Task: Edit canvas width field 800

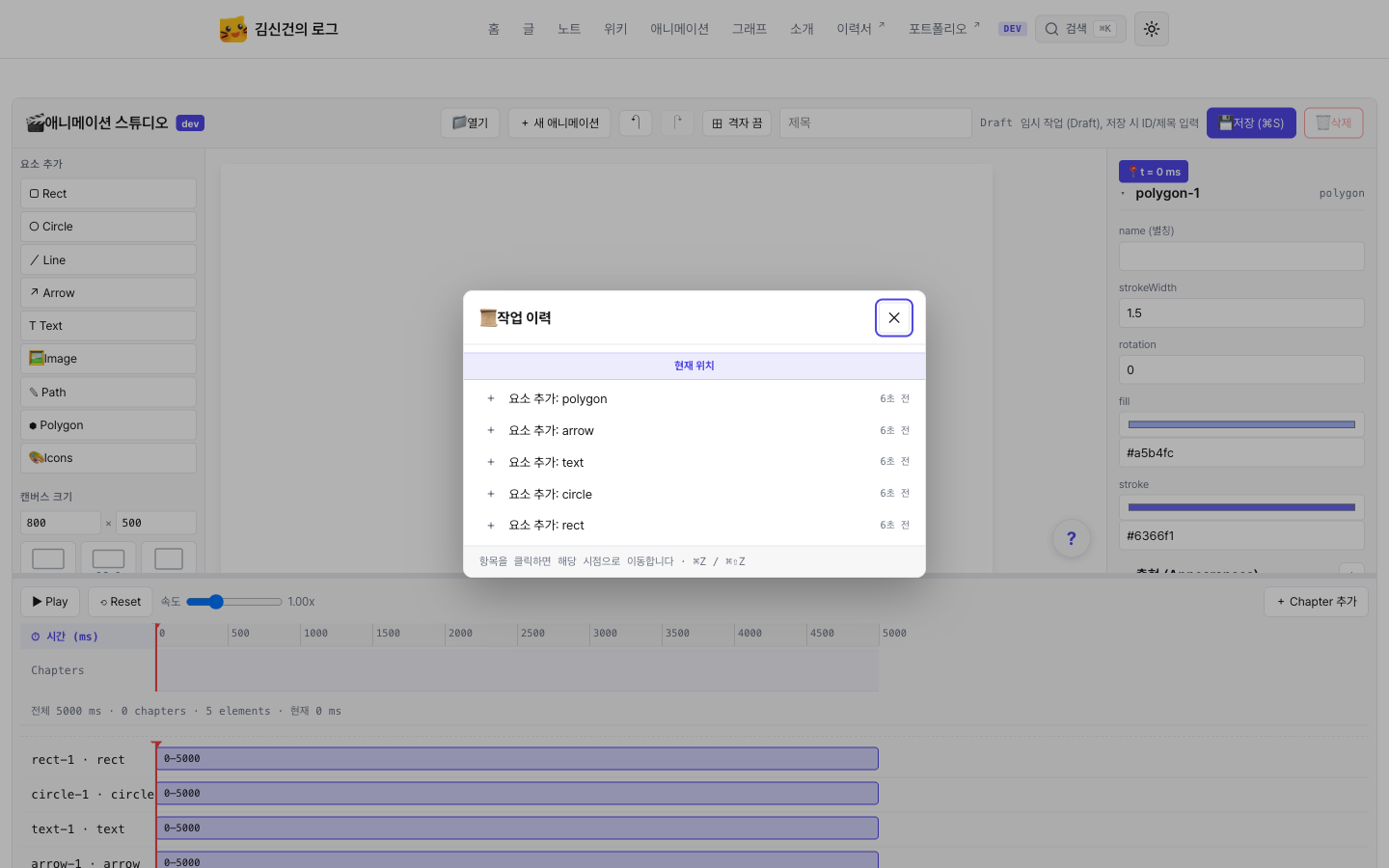Action: (61, 523)
